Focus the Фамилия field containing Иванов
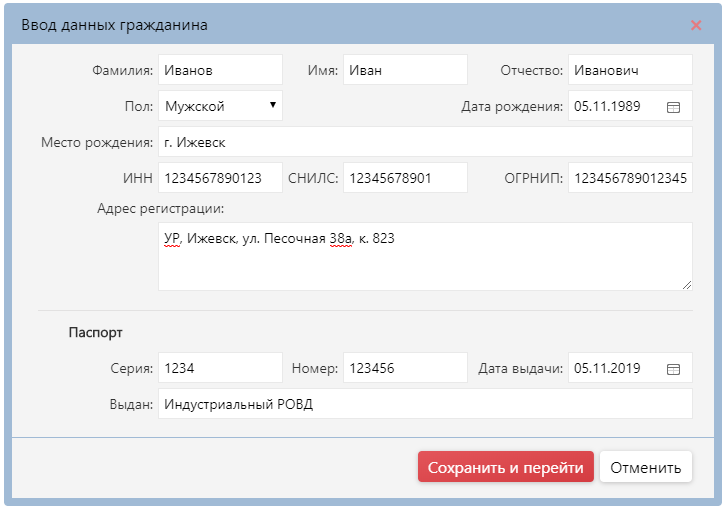 coord(220,70)
